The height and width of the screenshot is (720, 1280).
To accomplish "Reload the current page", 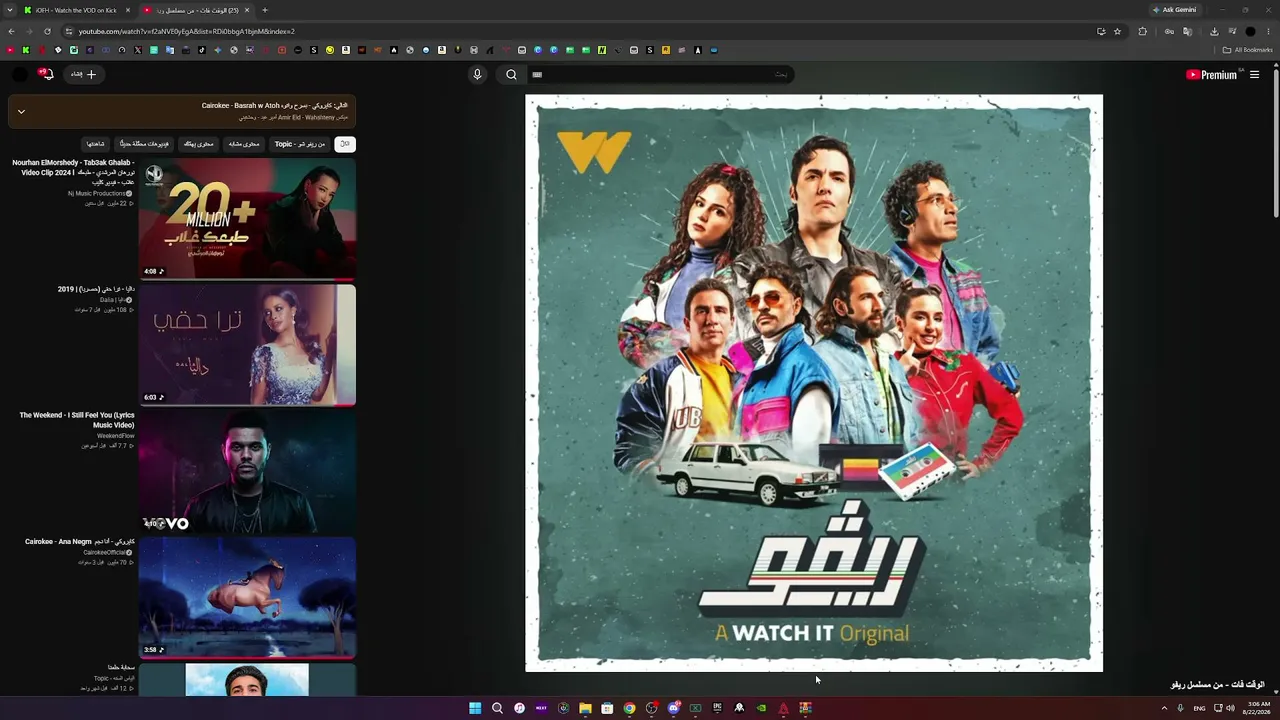I will pos(47,31).
